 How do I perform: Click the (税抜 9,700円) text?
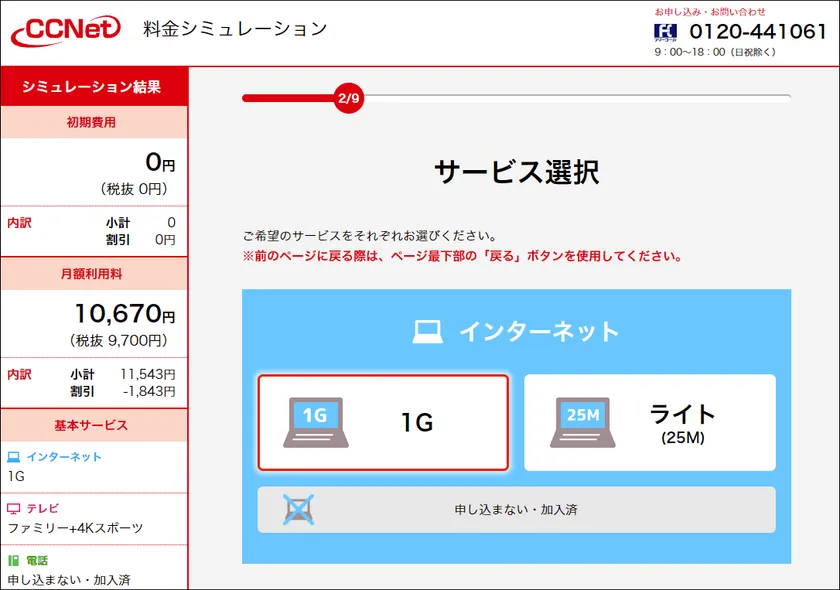tap(118, 340)
